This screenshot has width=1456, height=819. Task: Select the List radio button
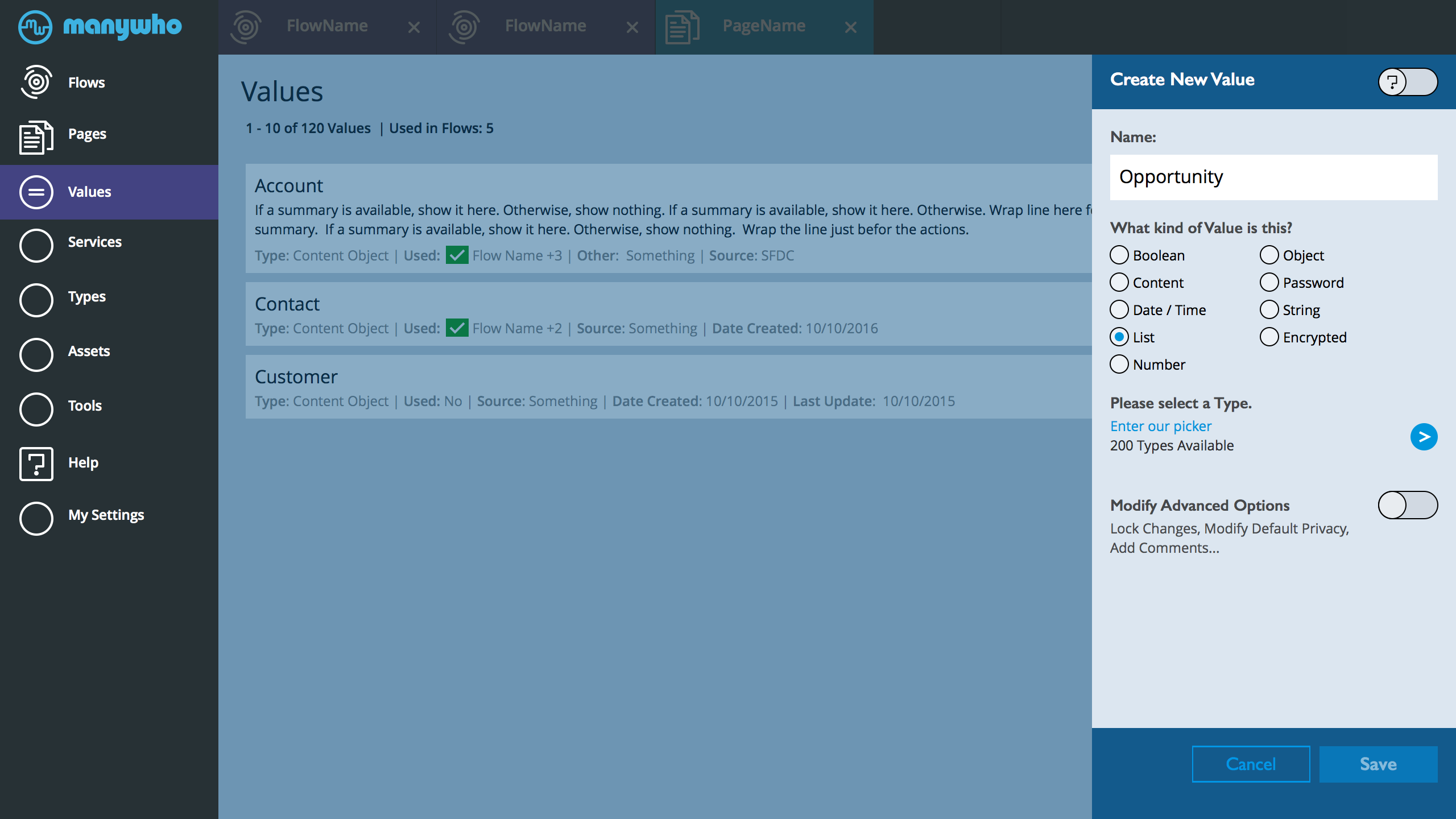tap(1119, 337)
